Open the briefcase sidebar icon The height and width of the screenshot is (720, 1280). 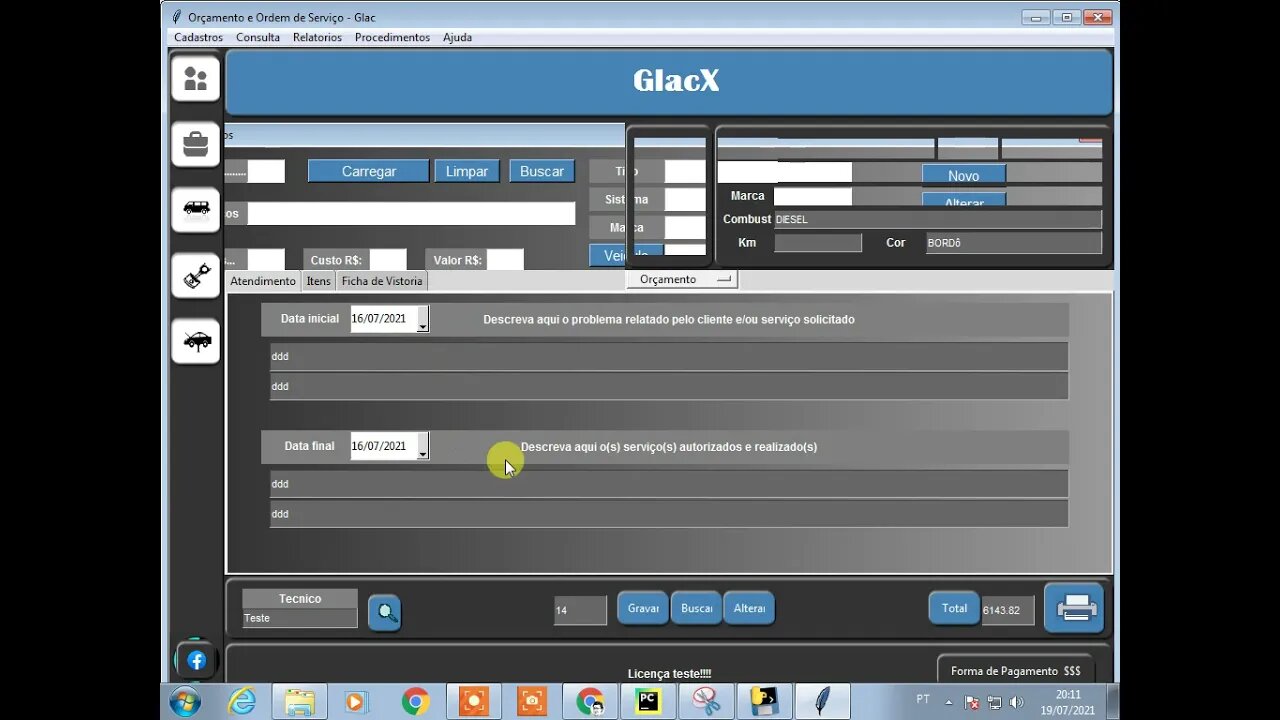195,145
